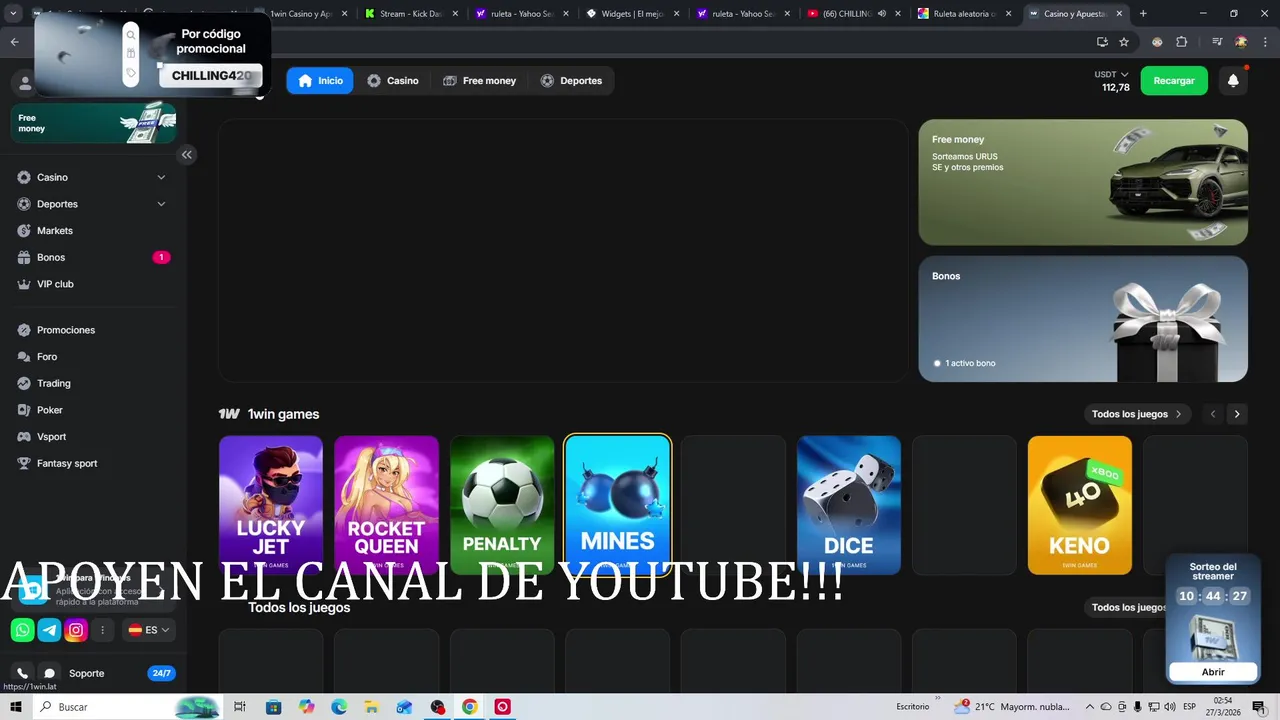Show more social links via three-dots

[102, 630]
